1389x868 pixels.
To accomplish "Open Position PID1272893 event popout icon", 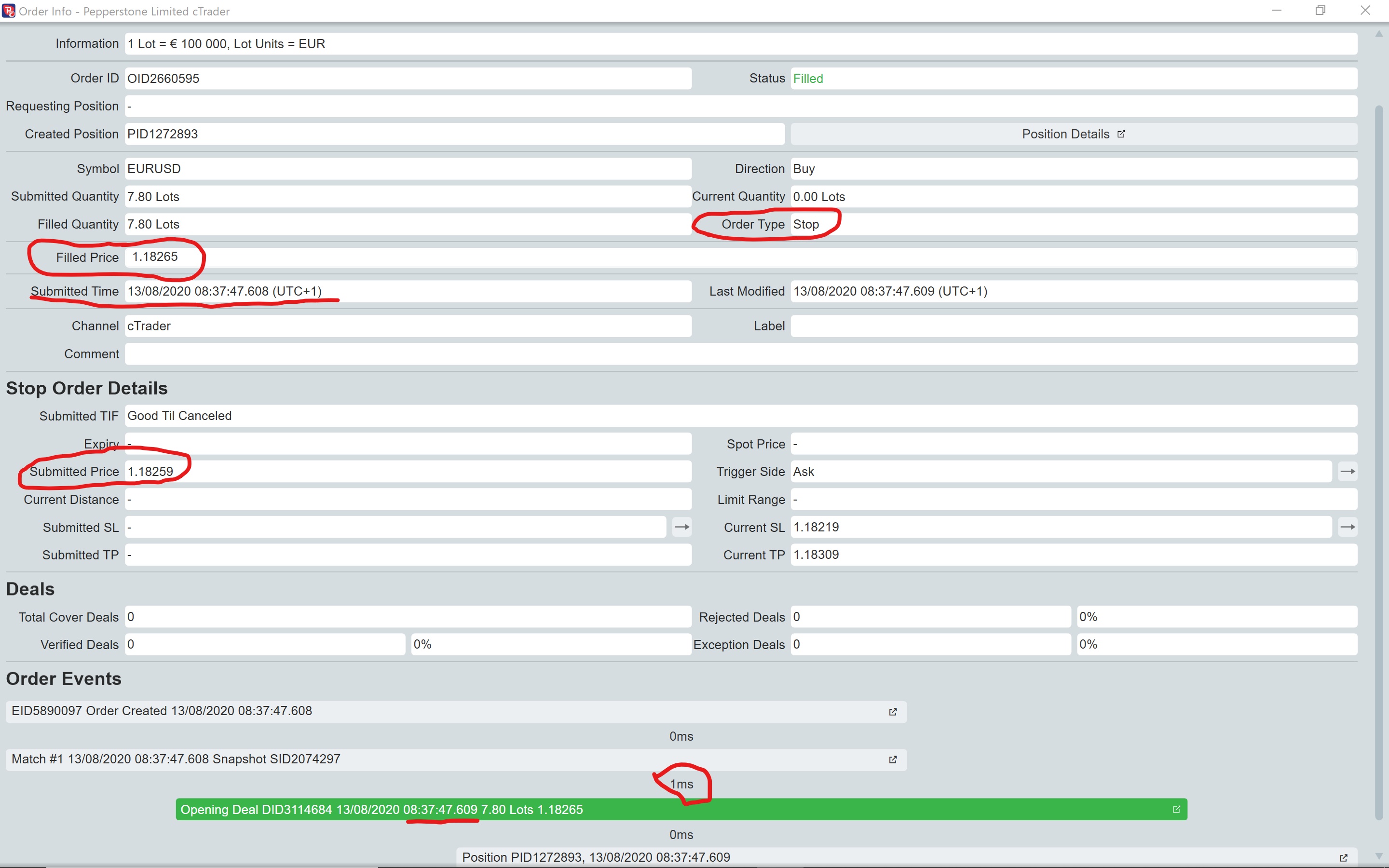I will [1343, 858].
